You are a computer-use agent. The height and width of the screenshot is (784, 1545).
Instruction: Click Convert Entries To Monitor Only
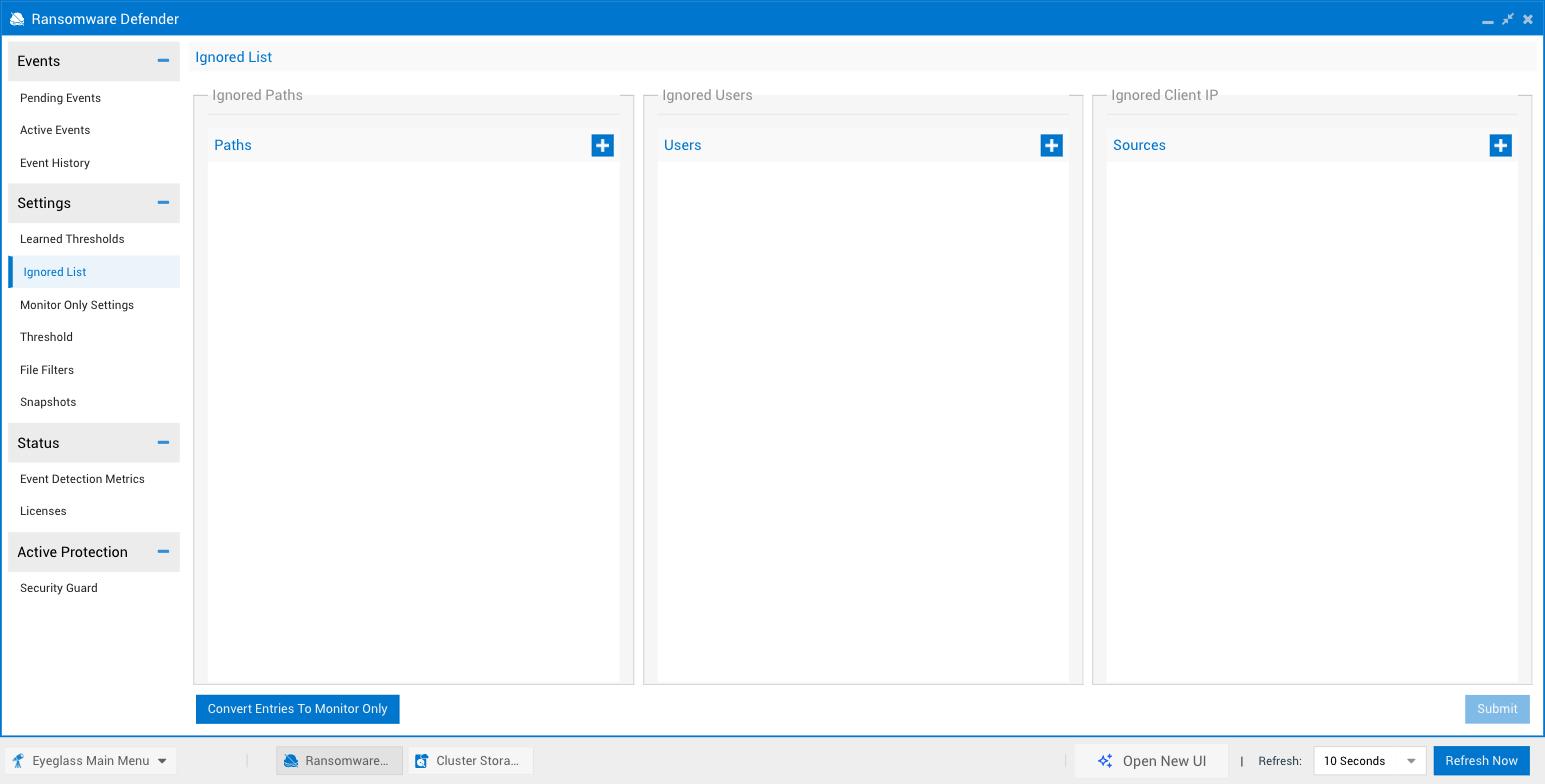click(298, 709)
